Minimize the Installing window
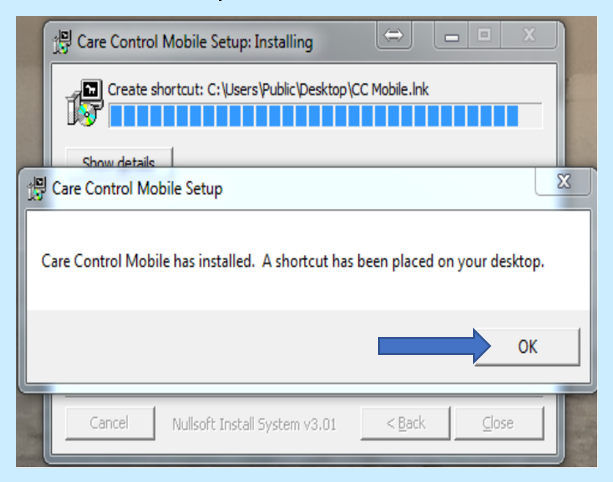Image resolution: width=613 pixels, height=482 pixels. coord(452,36)
